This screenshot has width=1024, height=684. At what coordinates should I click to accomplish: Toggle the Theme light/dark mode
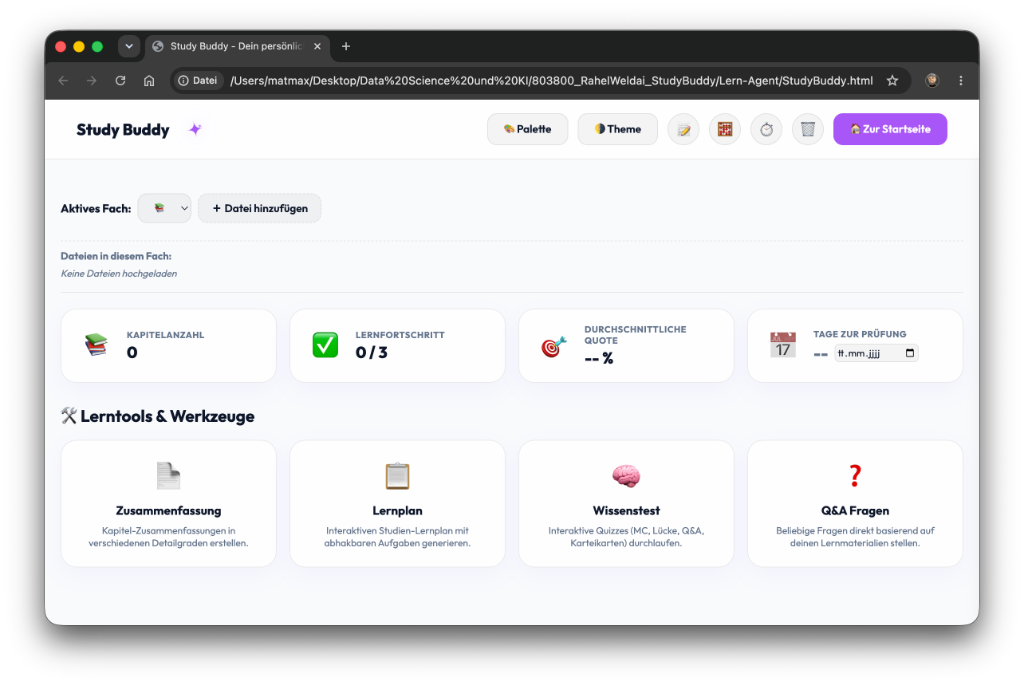(617, 129)
